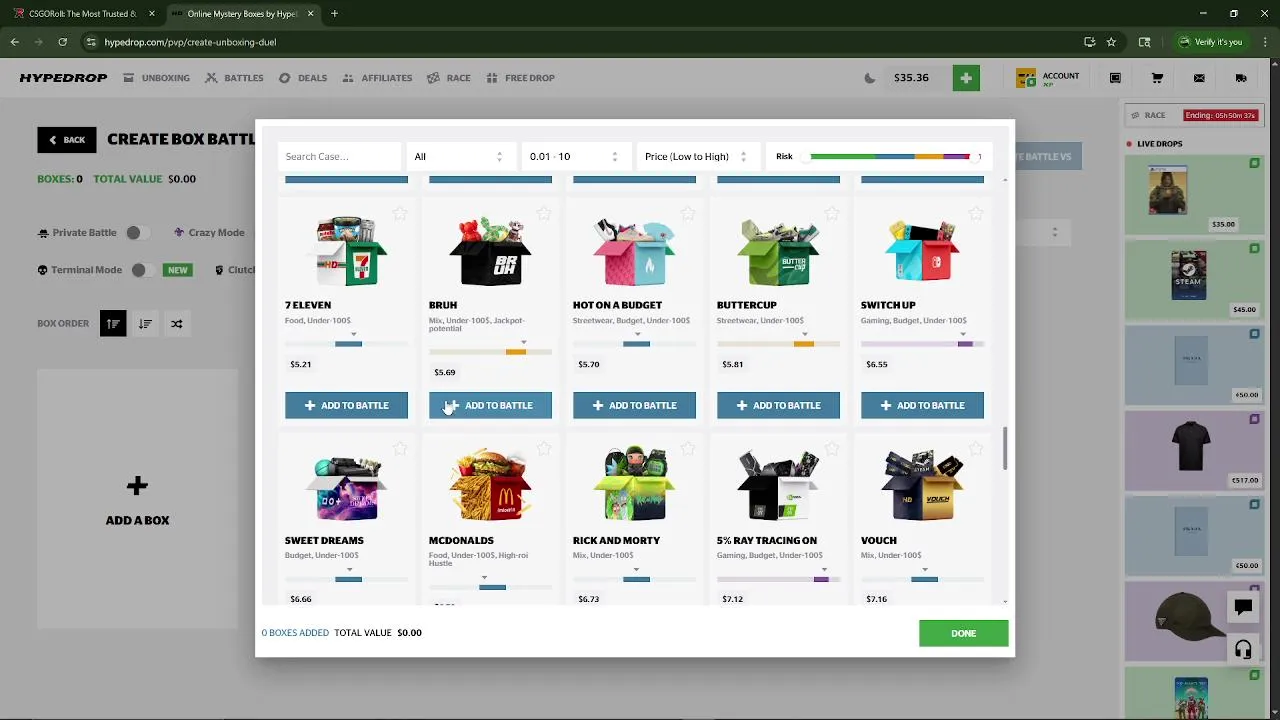This screenshot has width=1280, height=720.
Task: Open the 0.01 - 10 price range dropdown
Action: [x=574, y=156]
